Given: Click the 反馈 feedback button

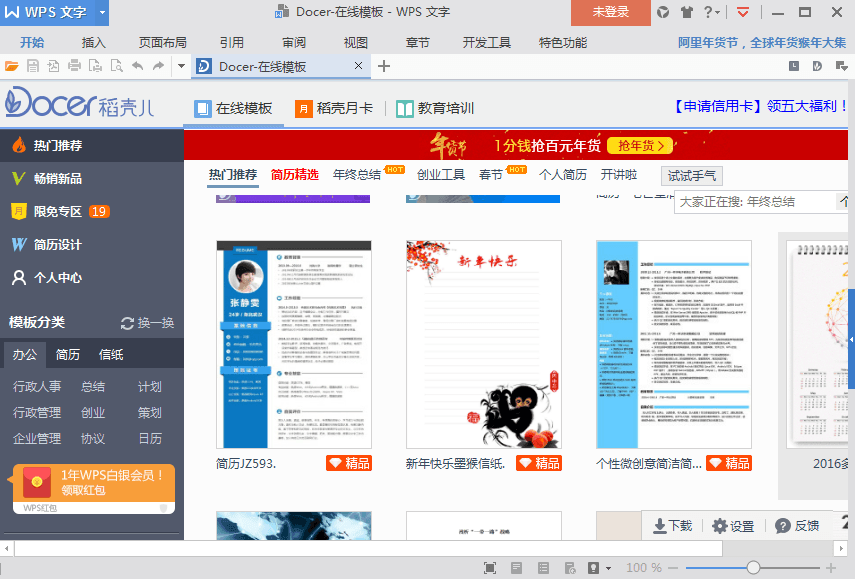Looking at the screenshot, I should coord(797,526).
